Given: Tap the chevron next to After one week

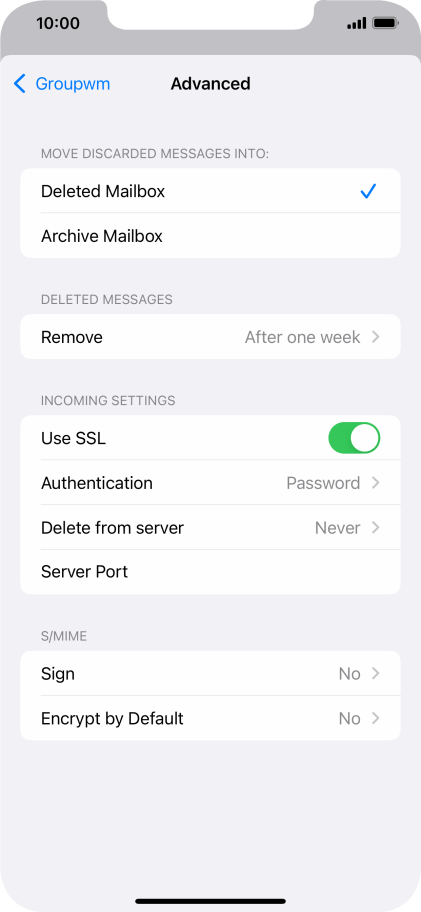Looking at the screenshot, I should (376, 337).
